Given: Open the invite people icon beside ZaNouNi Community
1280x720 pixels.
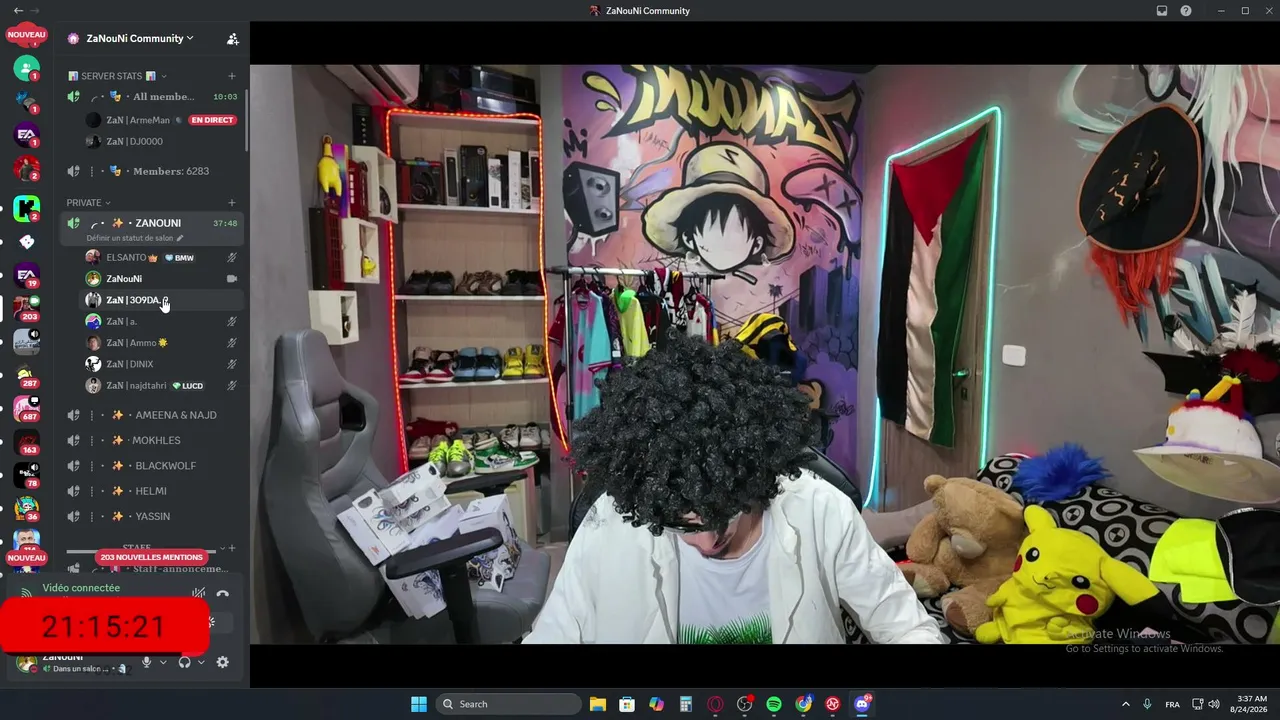Looking at the screenshot, I should pyautogui.click(x=233, y=39).
